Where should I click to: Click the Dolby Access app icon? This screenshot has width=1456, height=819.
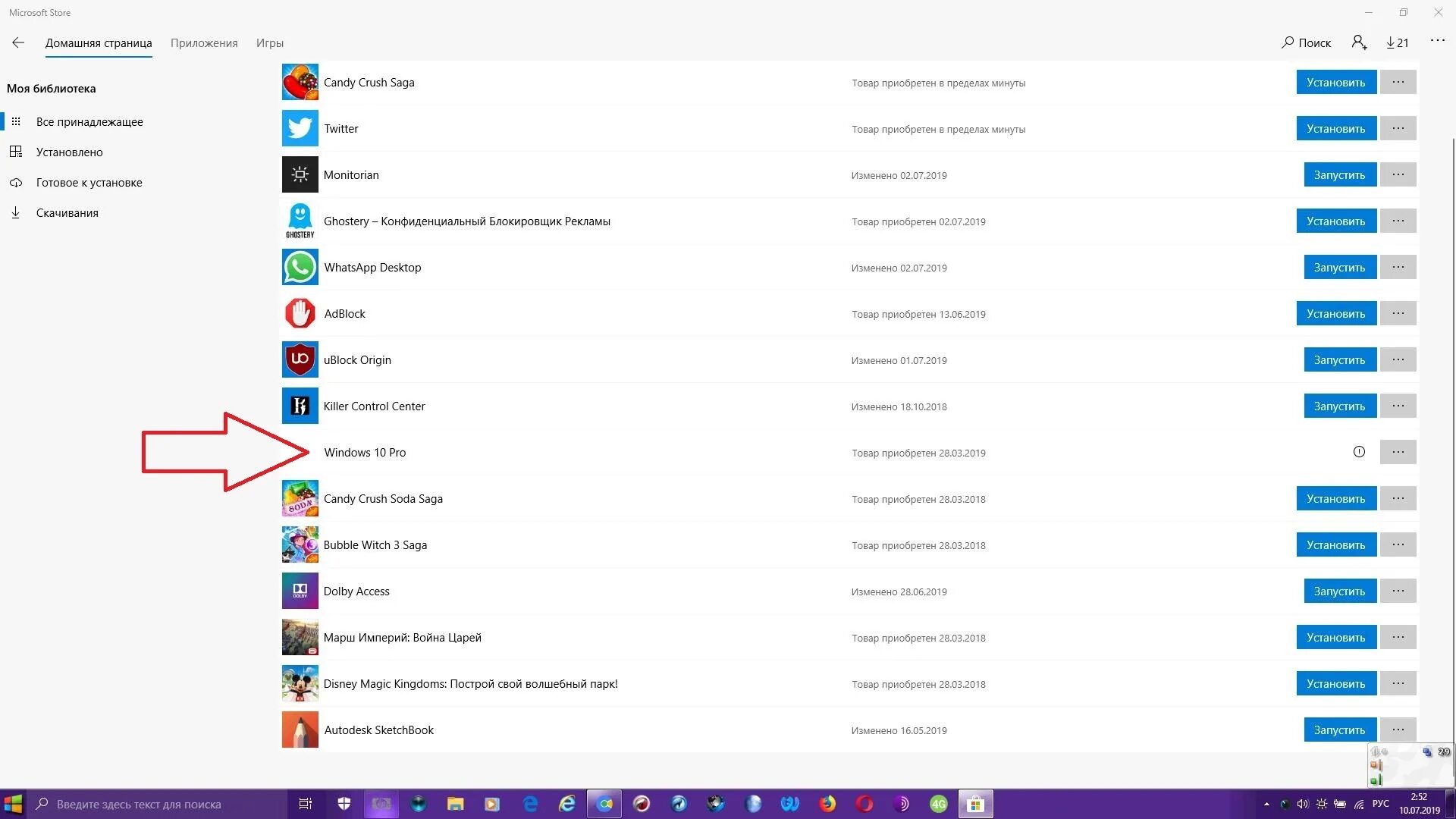coord(299,590)
